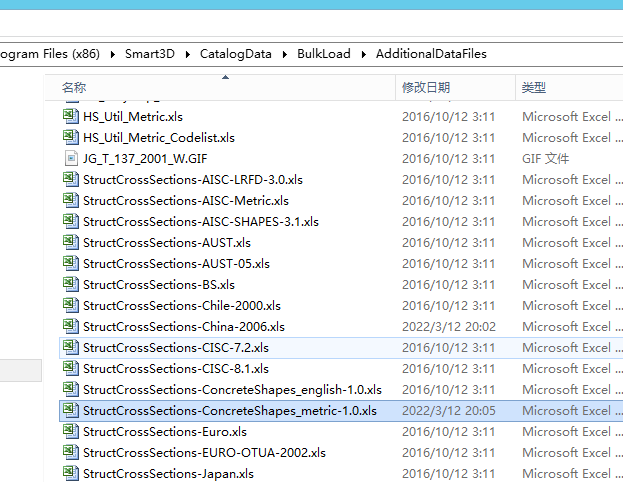Click the icon of StructCrossSections-AUST.xls
Image resolution: width=623 pixels, height=482 pixels.
point(71,242)
